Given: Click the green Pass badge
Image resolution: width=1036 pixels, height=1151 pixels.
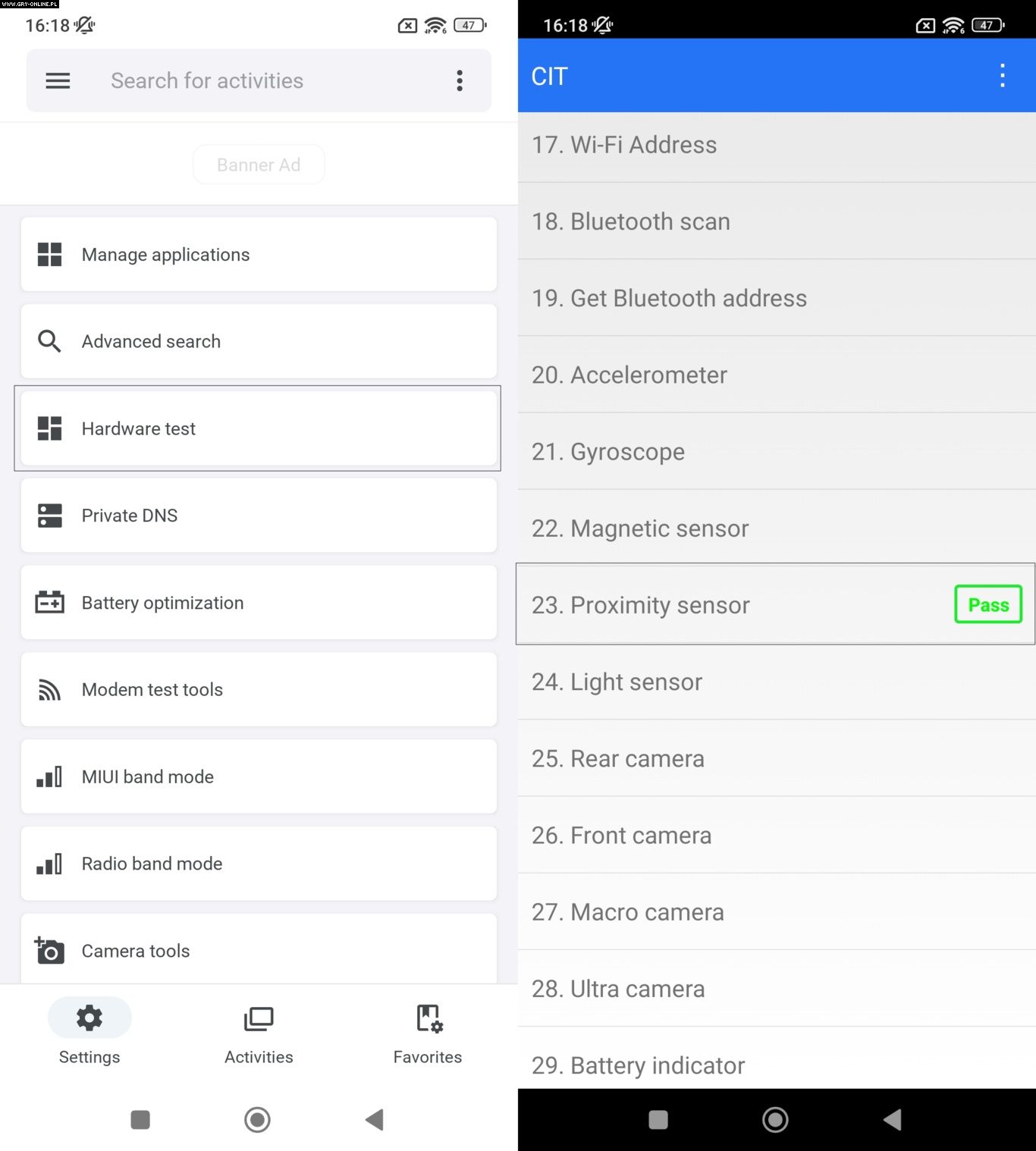Looking at the screenshot, I should pyautogui.click(x=987, y=604).
